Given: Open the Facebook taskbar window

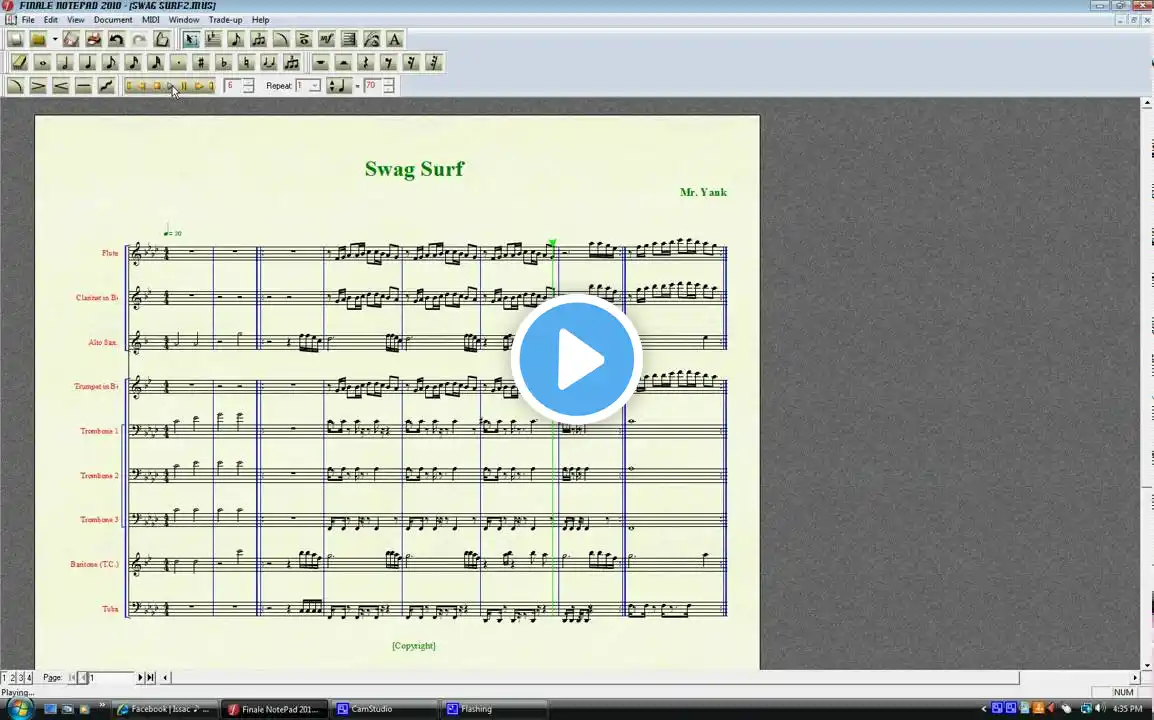Looking at the screenshot, I should (165, 709).
